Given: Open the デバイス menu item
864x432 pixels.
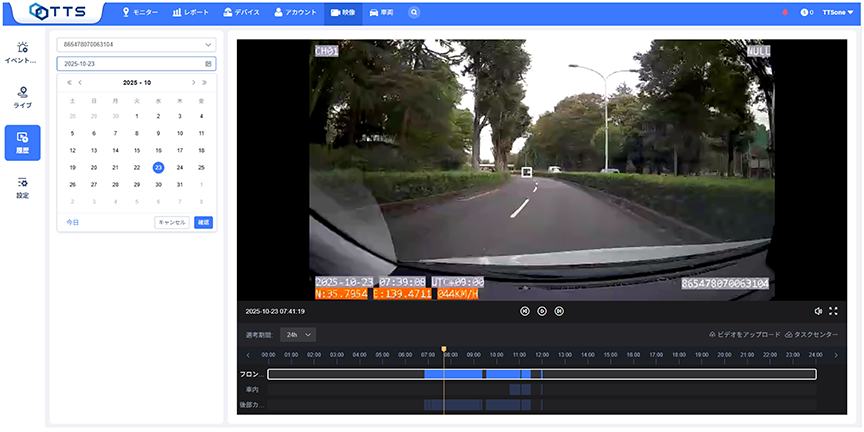Looking at the screenshot, I should tap(241, 13).
